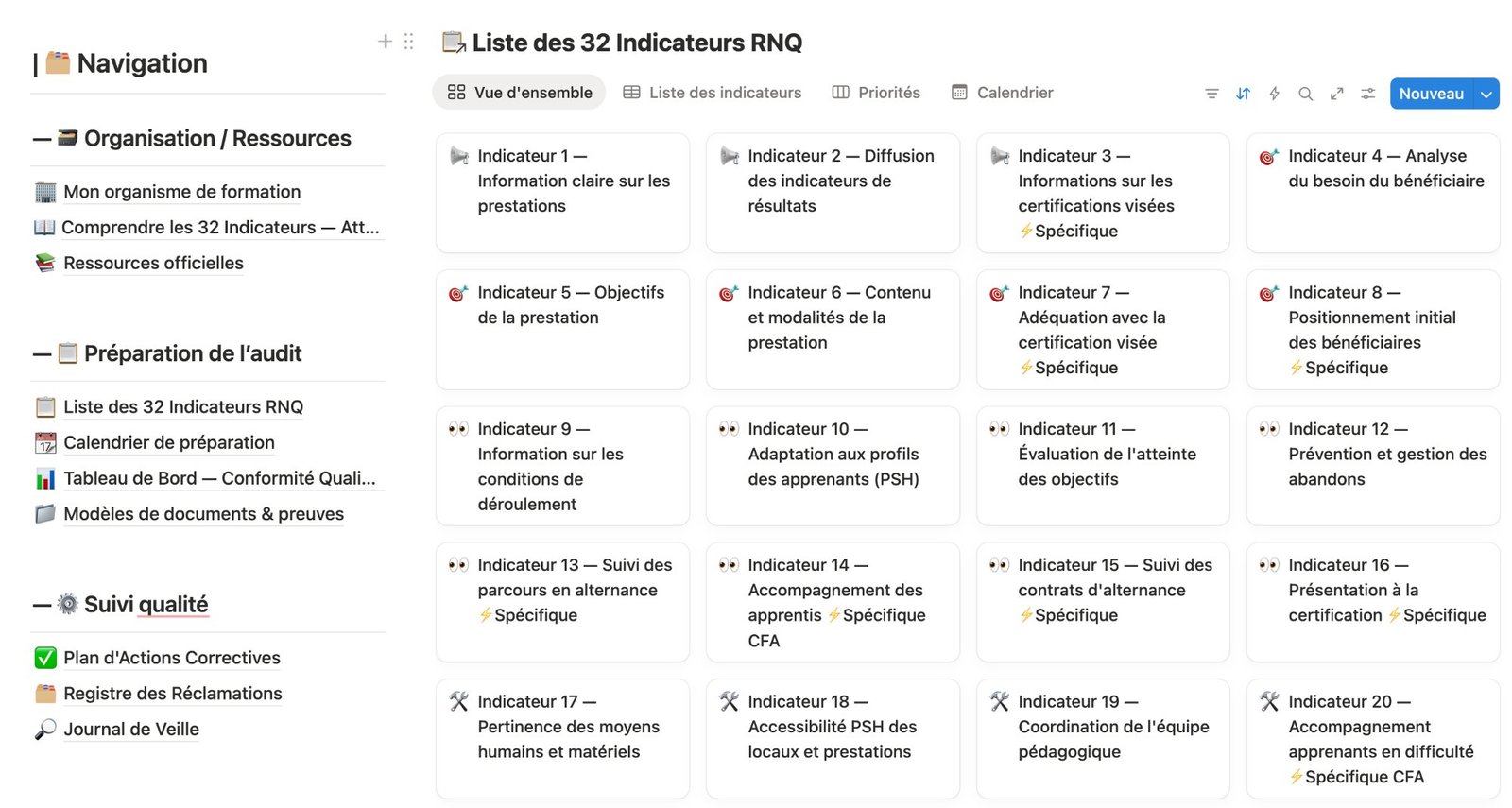This screenshot has height=808, width=1512.
Task: Click the gear icon beside Suivi qualité
Action: pyautogui.click(x=67, y=604)
